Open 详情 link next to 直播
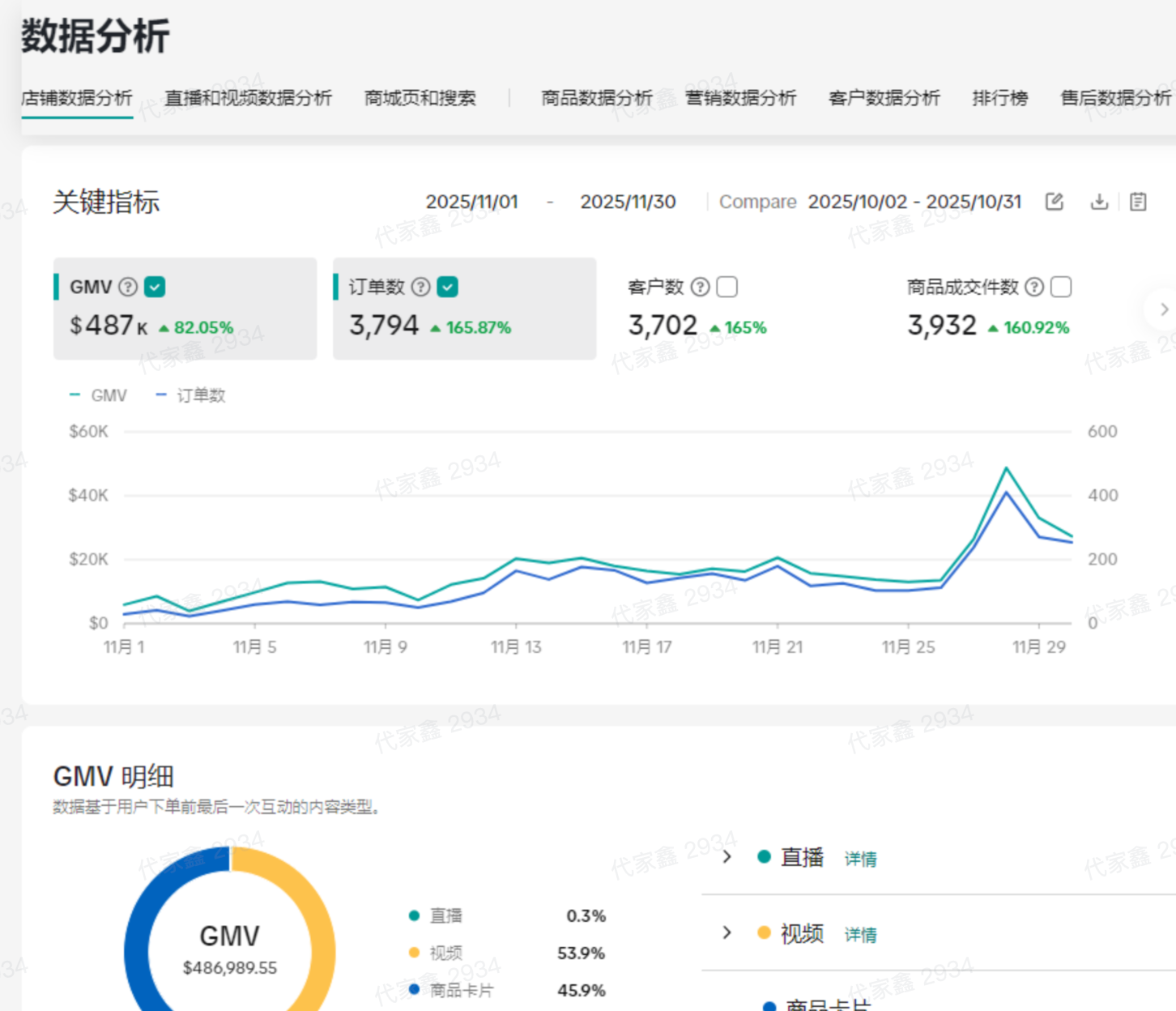 click(860, 859)
